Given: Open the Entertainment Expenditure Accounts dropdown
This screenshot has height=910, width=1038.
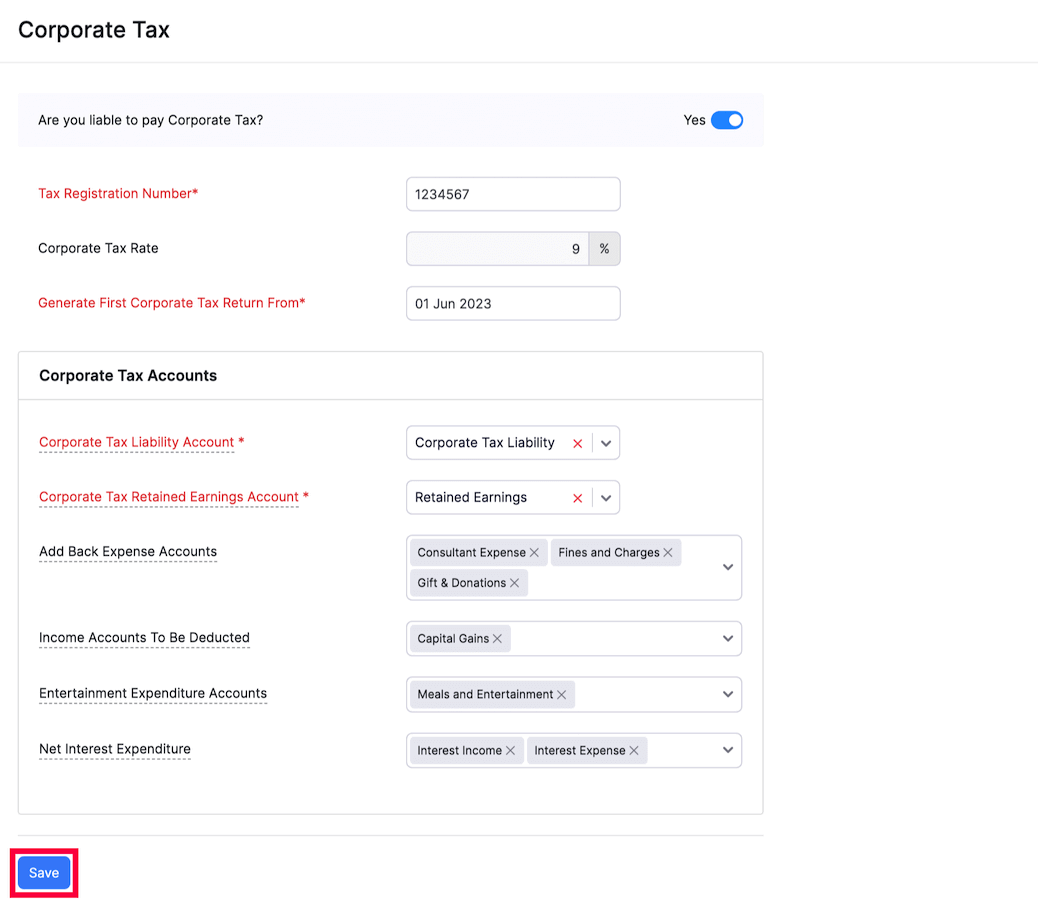Looking at the screenshot, I should [x=727, y=694].
